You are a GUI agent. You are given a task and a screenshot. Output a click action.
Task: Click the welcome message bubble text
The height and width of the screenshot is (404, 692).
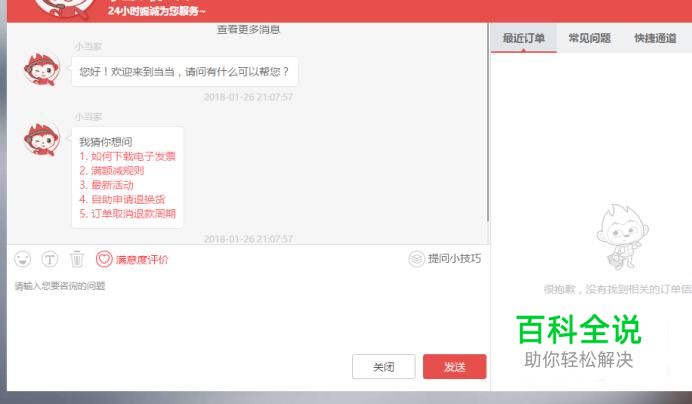[x=184, y=72]
